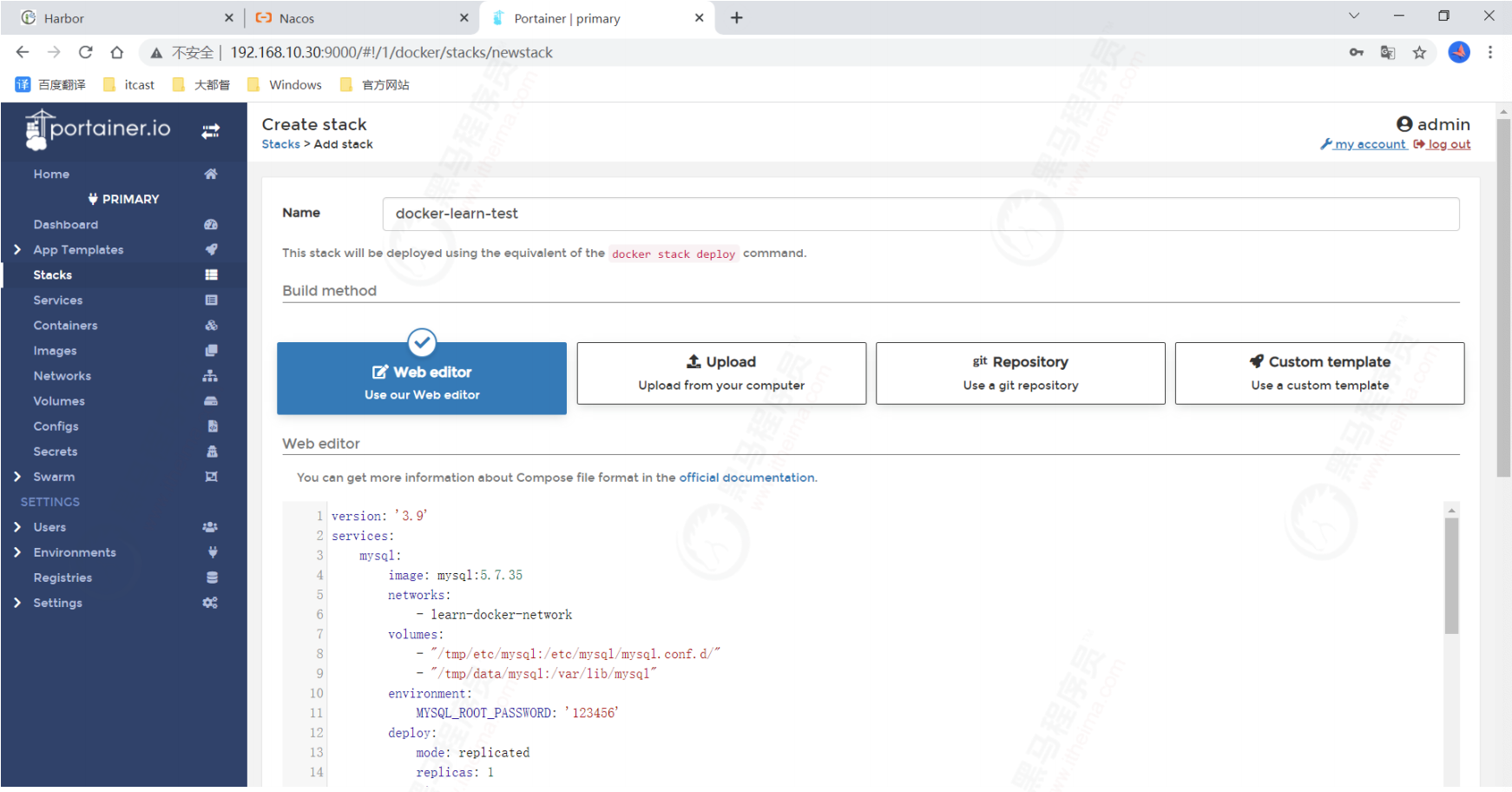Expand the Swarm chevron

17,476
